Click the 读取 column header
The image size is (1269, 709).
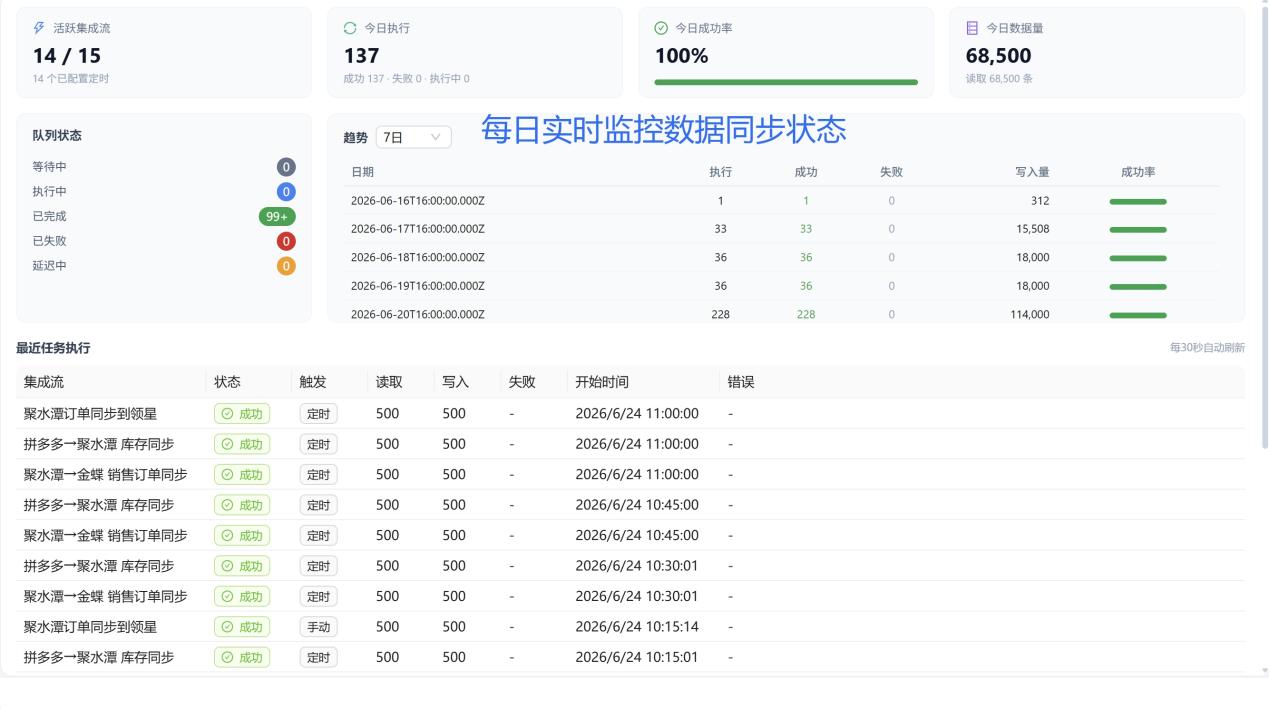[389, 382]
